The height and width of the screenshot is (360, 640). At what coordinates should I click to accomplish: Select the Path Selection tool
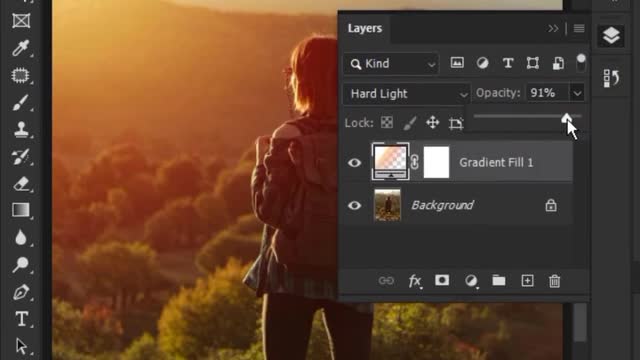[21, 346]
